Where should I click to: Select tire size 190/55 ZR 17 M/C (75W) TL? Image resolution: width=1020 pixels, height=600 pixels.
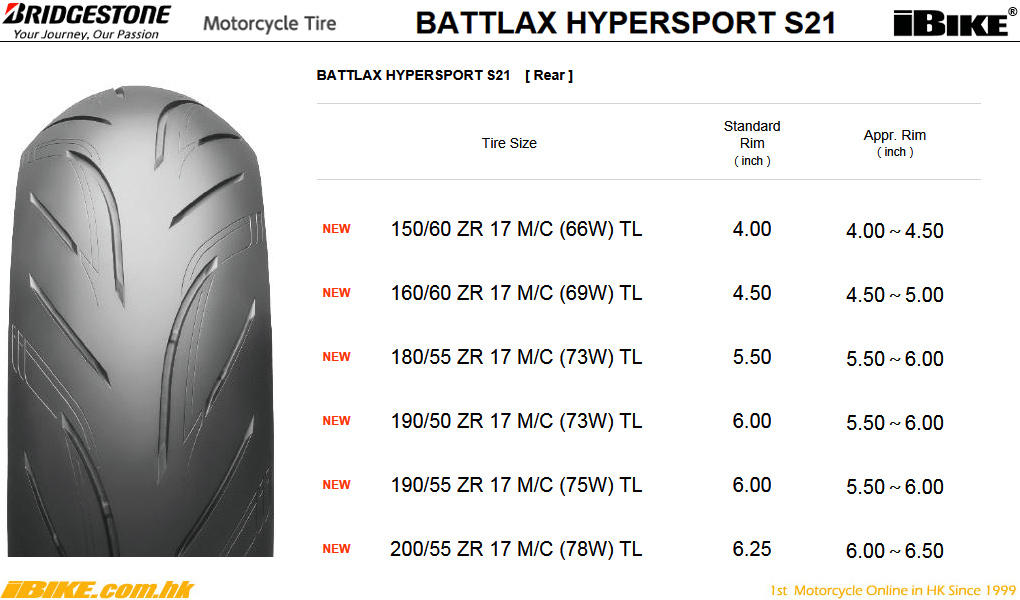pos(516,485)
